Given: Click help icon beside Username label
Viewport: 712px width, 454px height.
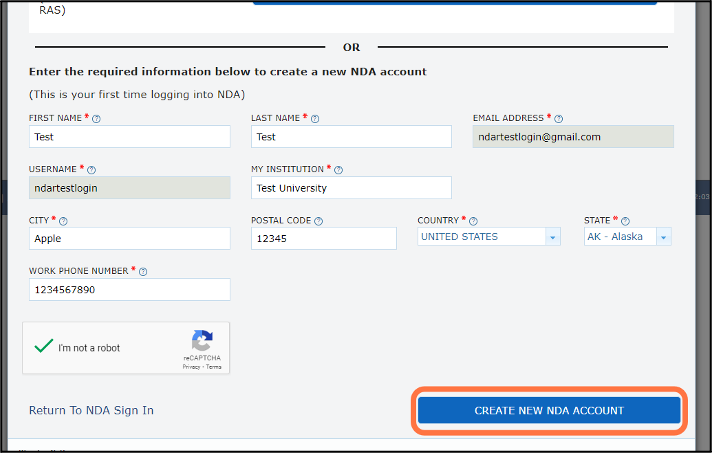Looking at the screenshot, I should [91, 170].
